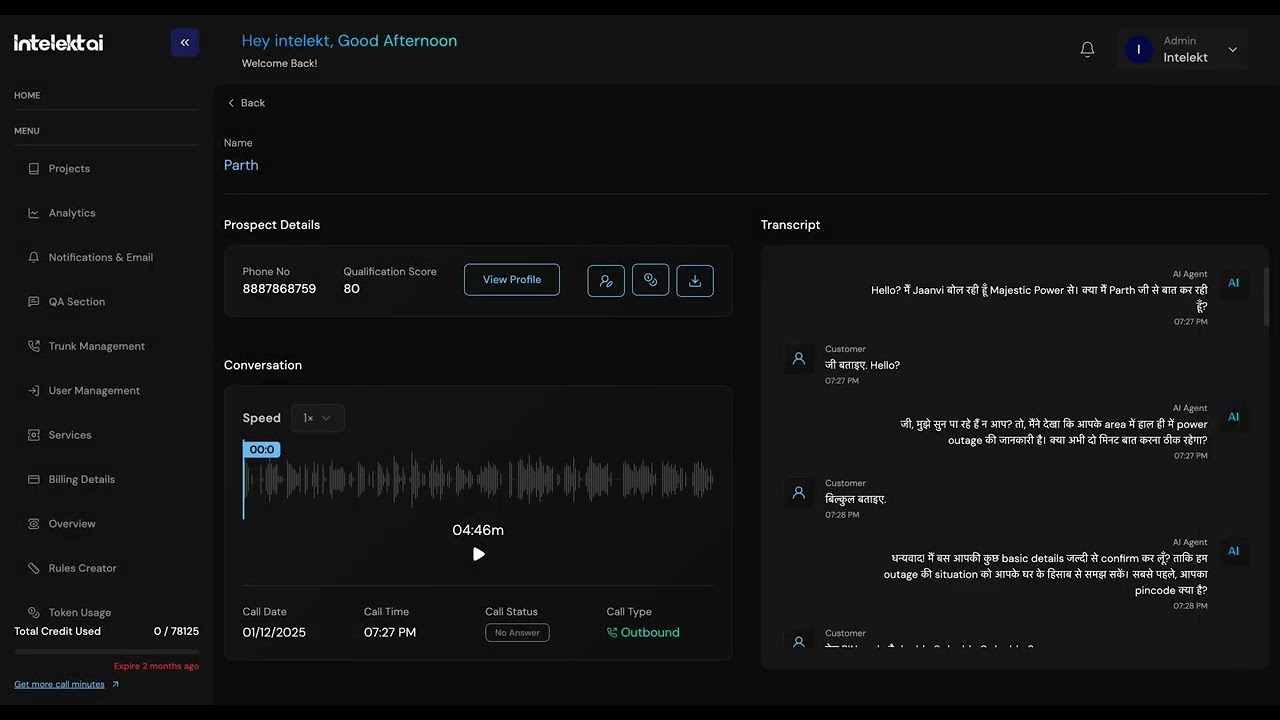This screenshot has width=1280, height=720.
Task: Click the external link arrow icon
Action: click(115, 684)
